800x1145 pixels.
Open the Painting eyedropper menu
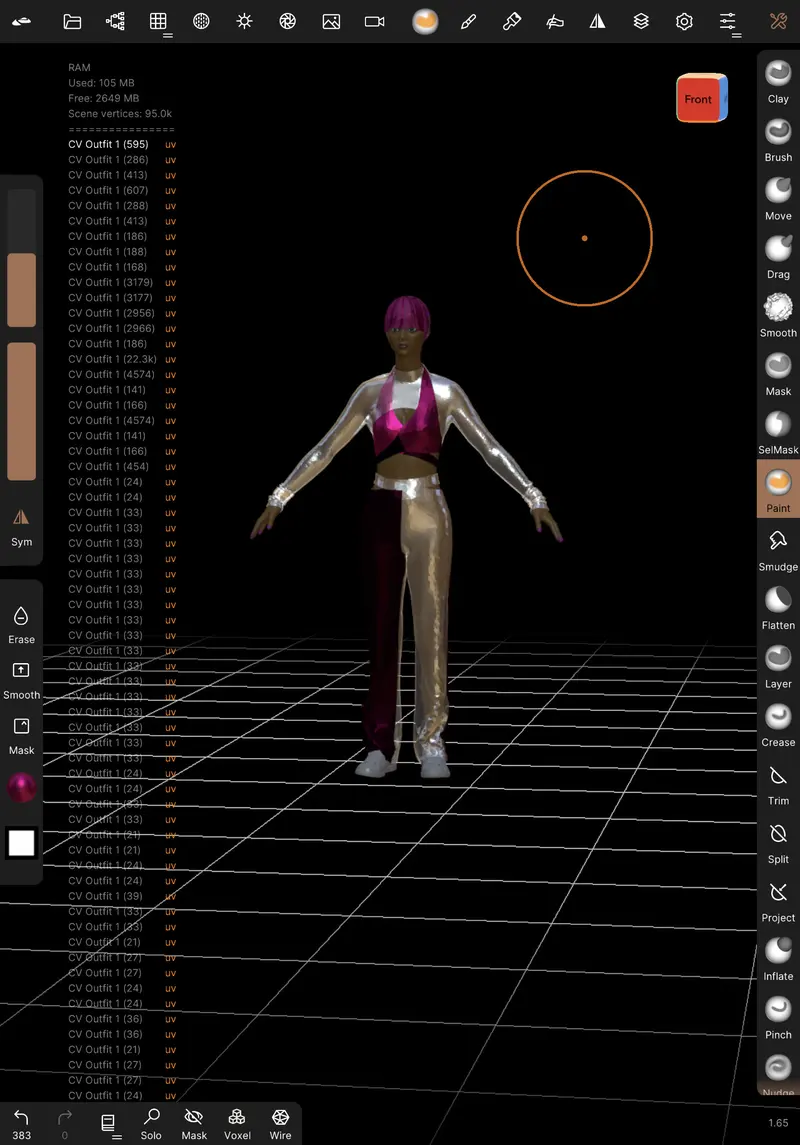512,21
